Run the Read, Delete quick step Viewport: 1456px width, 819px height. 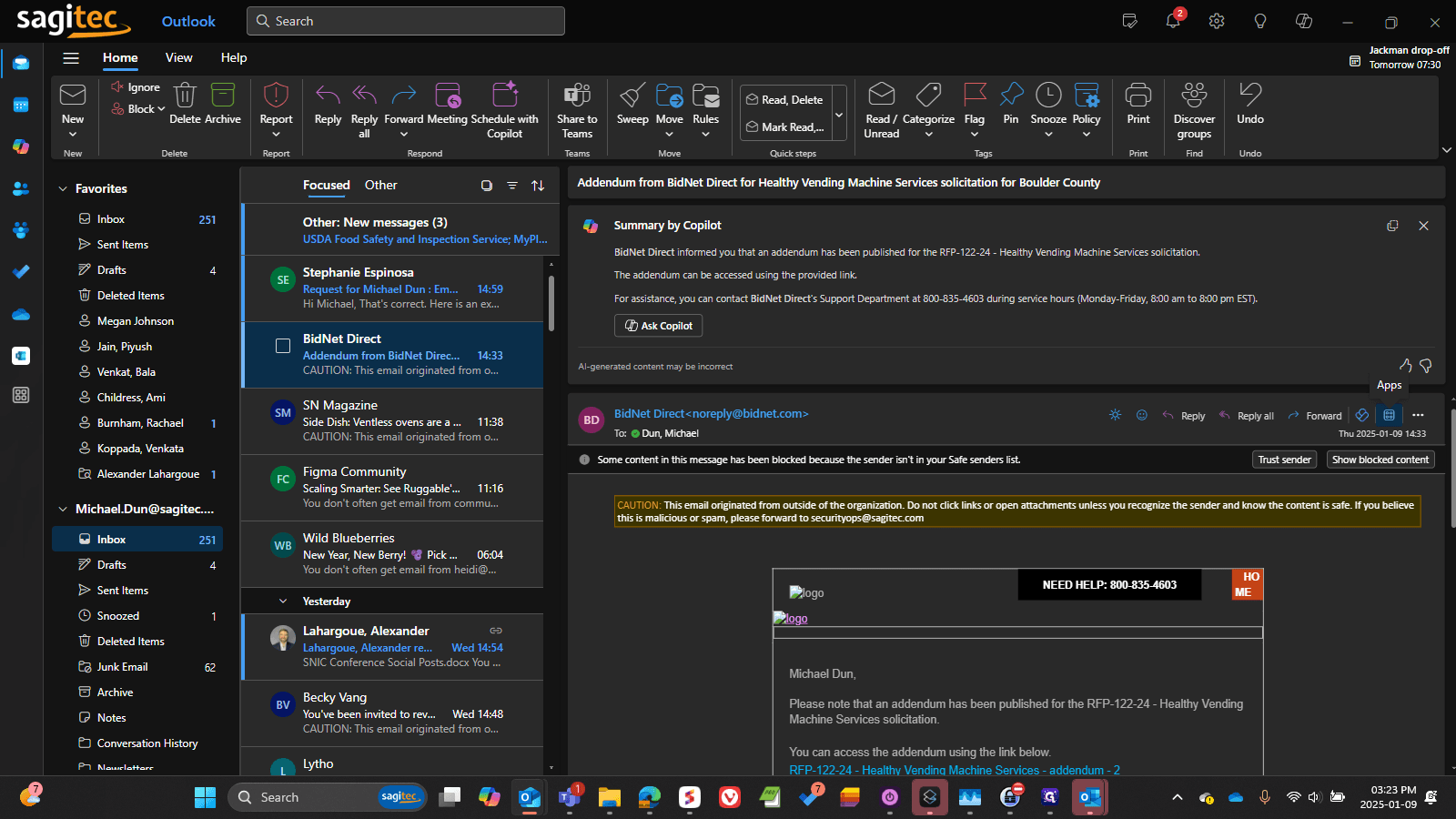[x=784, y=100]
